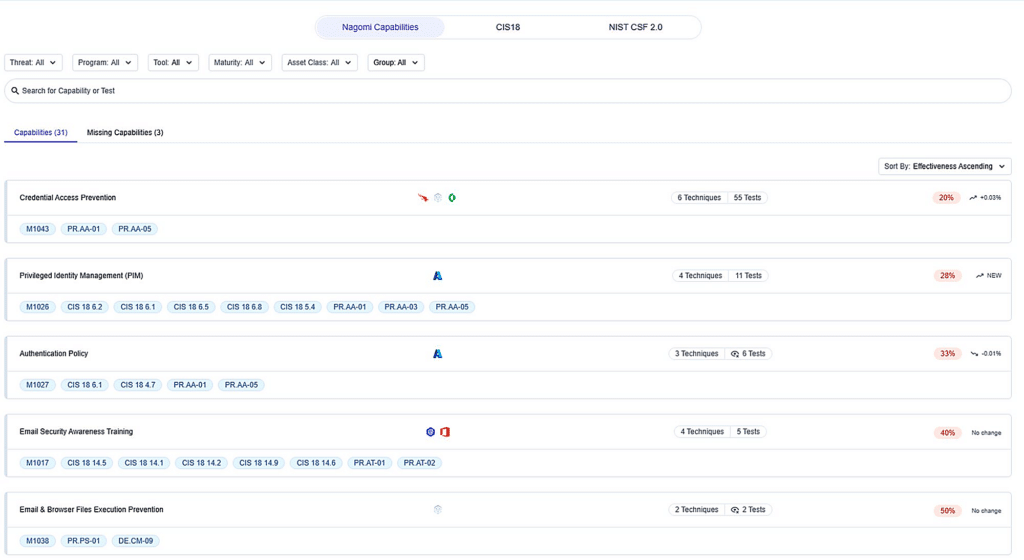Click the red Office 365 icon
Viewport: 1024px width, 560px height.
(x=445, y=432)
